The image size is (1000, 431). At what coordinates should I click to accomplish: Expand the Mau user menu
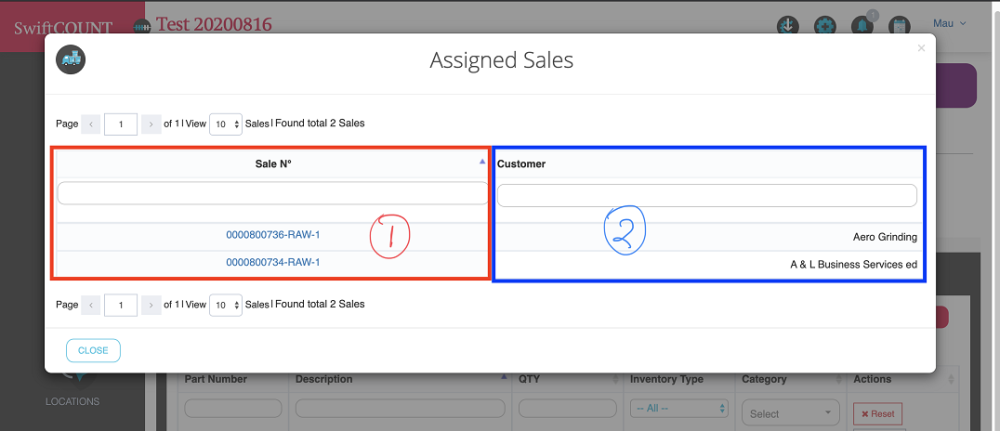pos(949,23)
